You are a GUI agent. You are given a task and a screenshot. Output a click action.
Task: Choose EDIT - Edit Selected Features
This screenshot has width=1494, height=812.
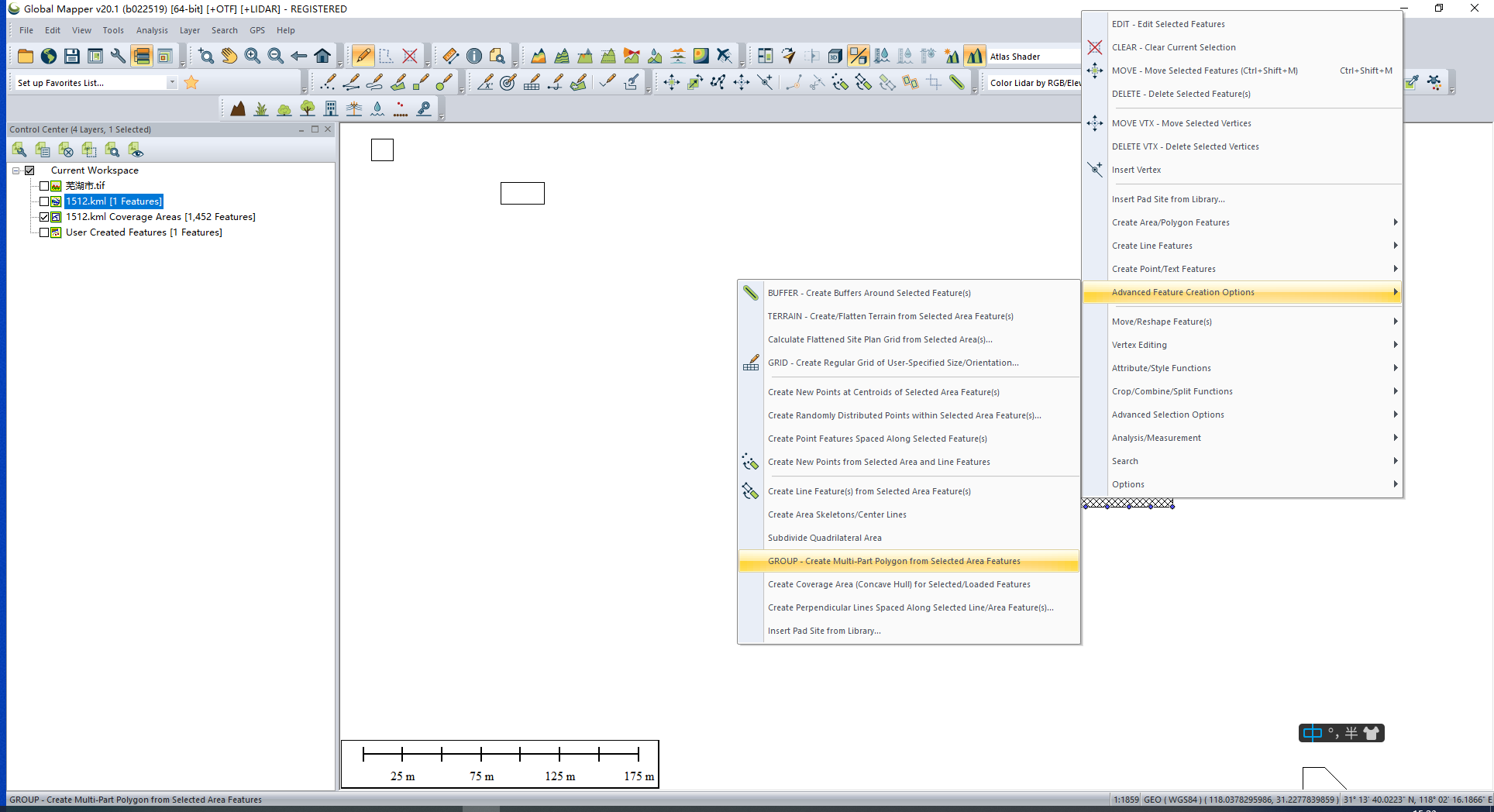point(1243,24)
